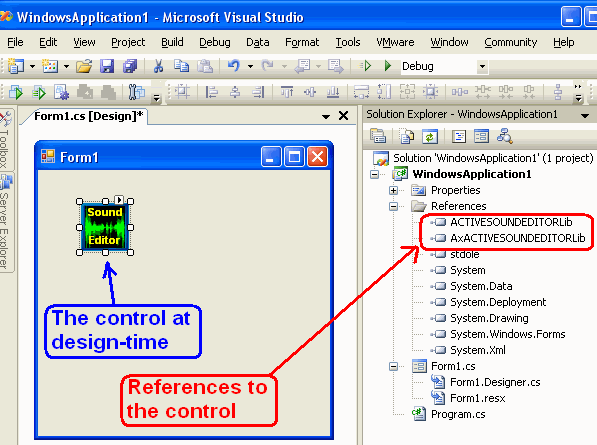Select Program.cs in Solution Explorer
597x445 pixels.
pyautogui.click(x=458, y=414)
